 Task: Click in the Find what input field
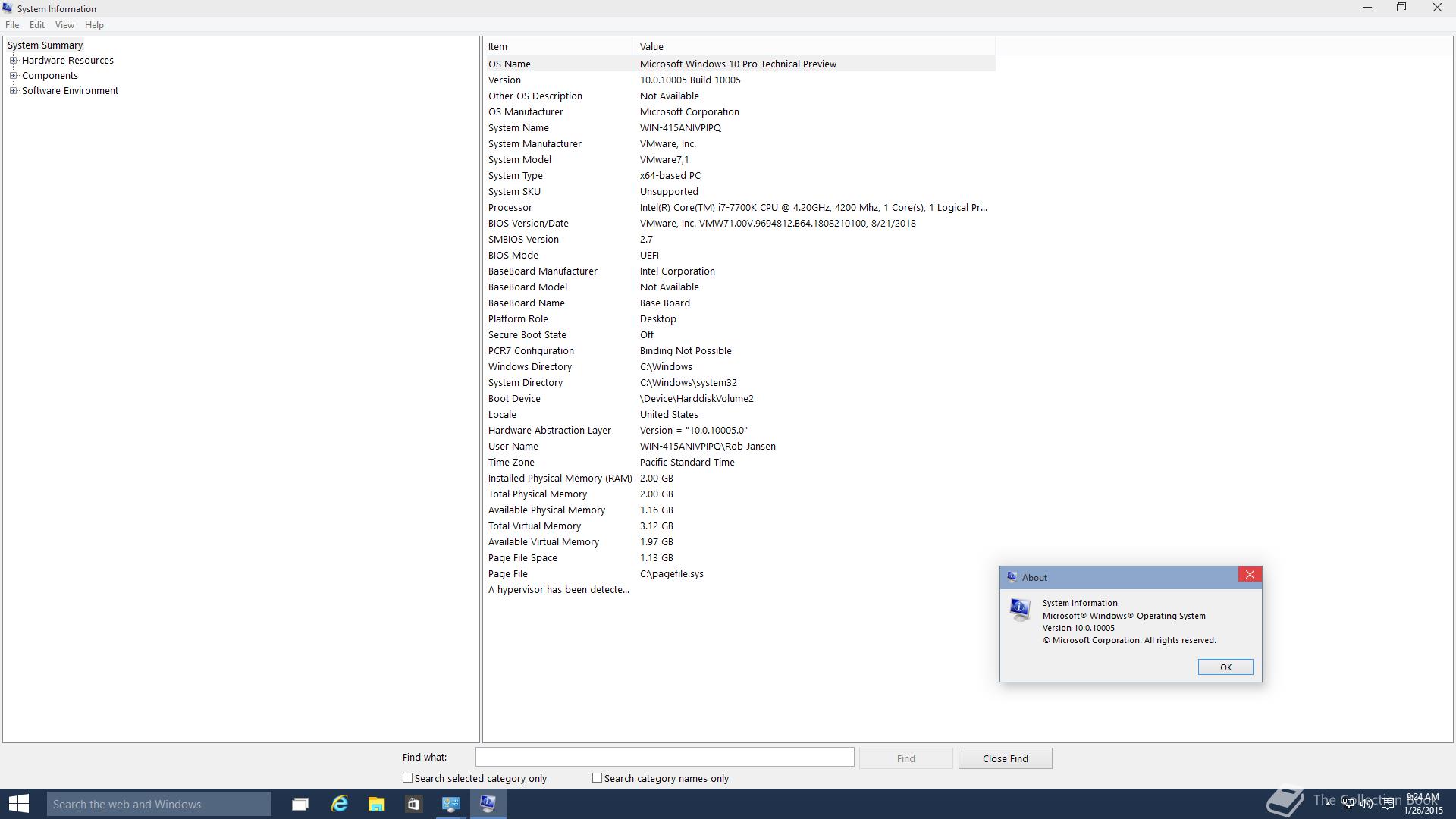point(664,757)
